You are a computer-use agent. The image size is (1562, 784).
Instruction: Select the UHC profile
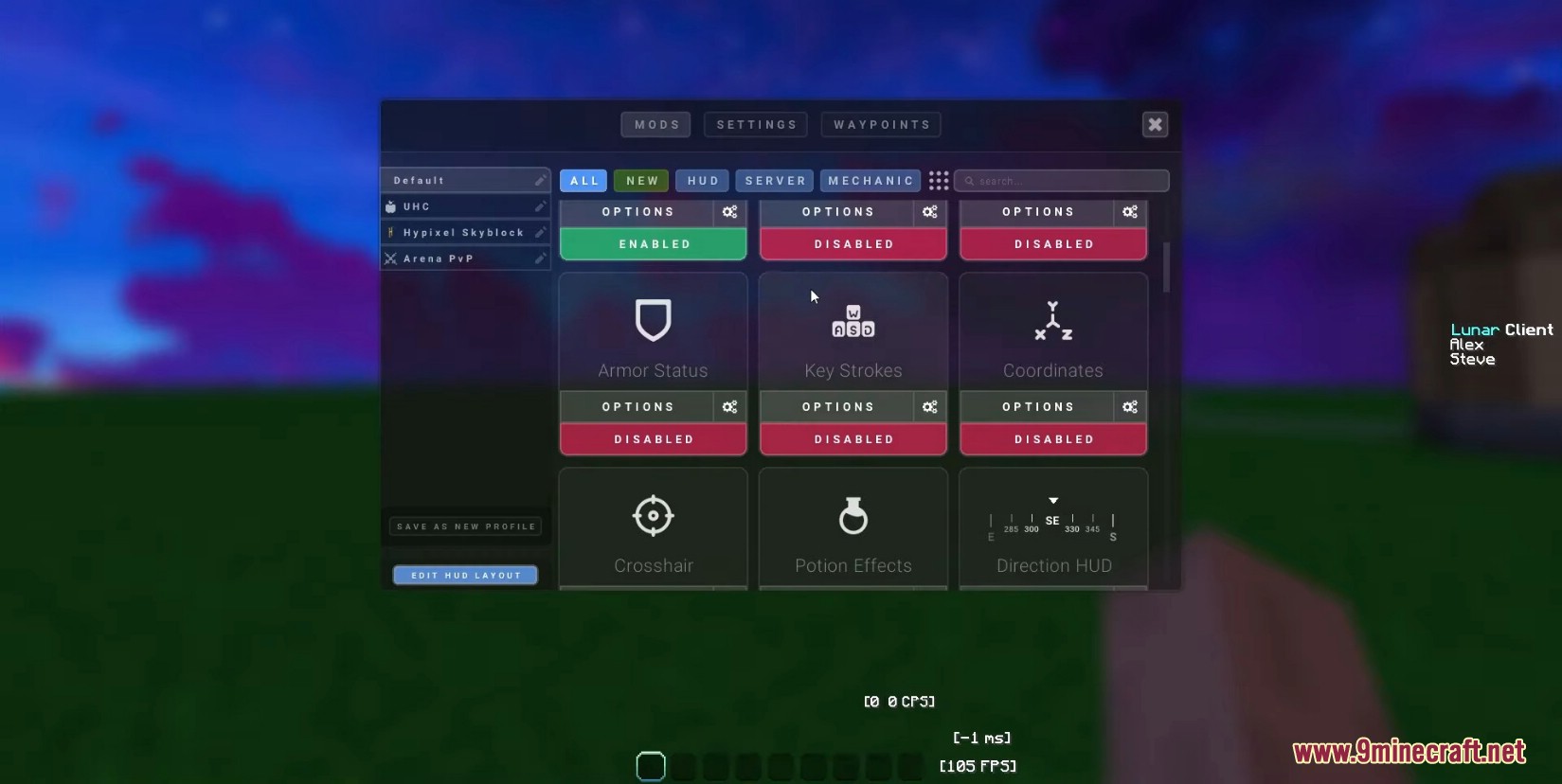[465, 206]
